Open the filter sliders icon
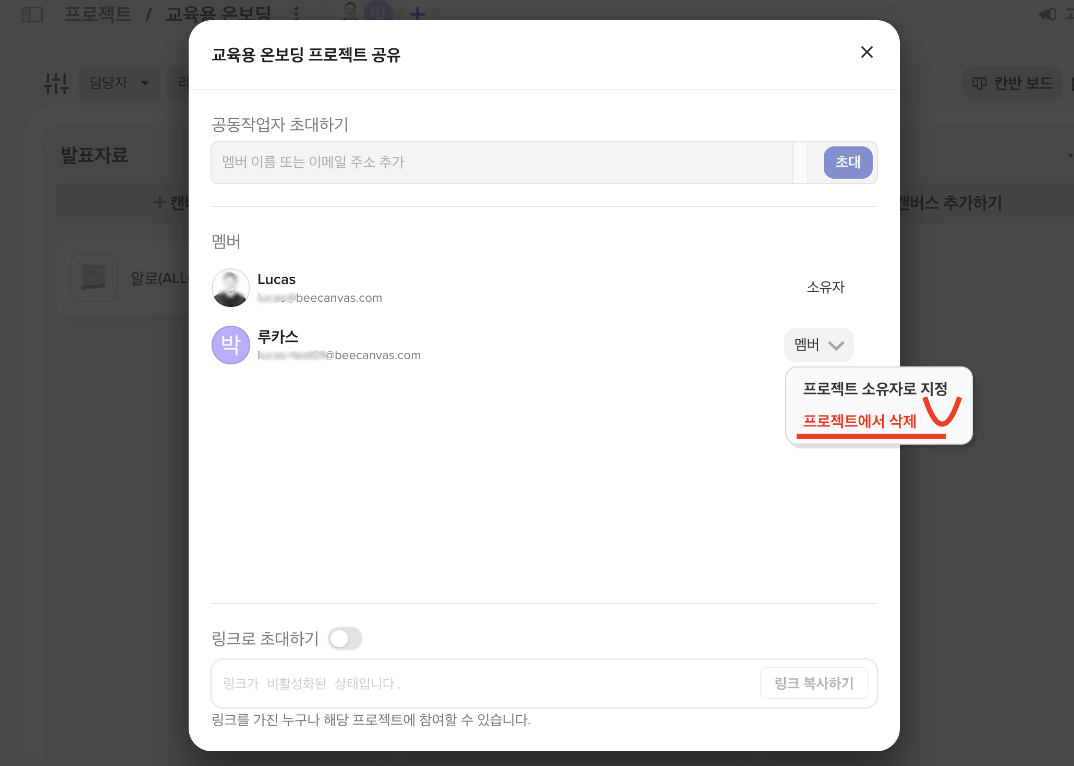This screenshot has height=766, width=1074. pos(56,83)
